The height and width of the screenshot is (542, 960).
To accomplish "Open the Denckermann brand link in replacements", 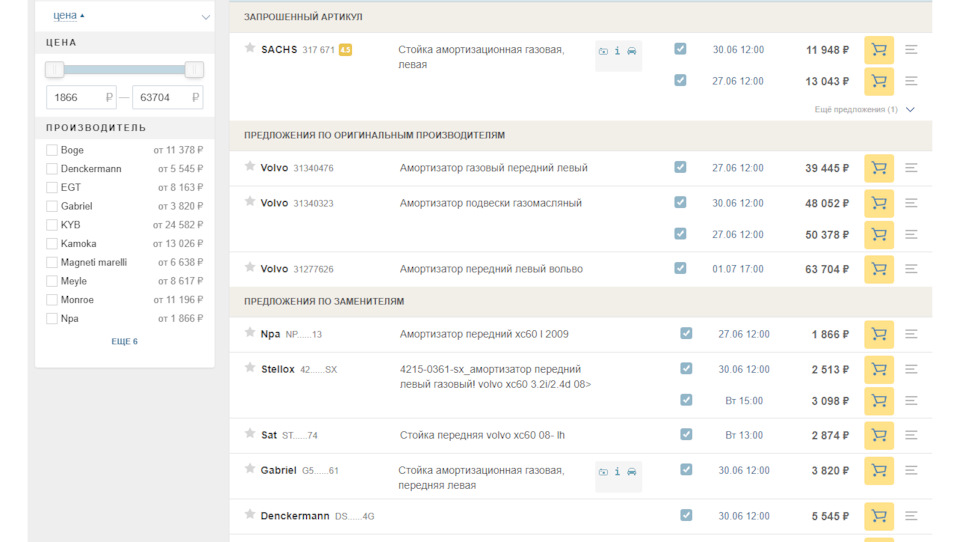I will (295, 516).
